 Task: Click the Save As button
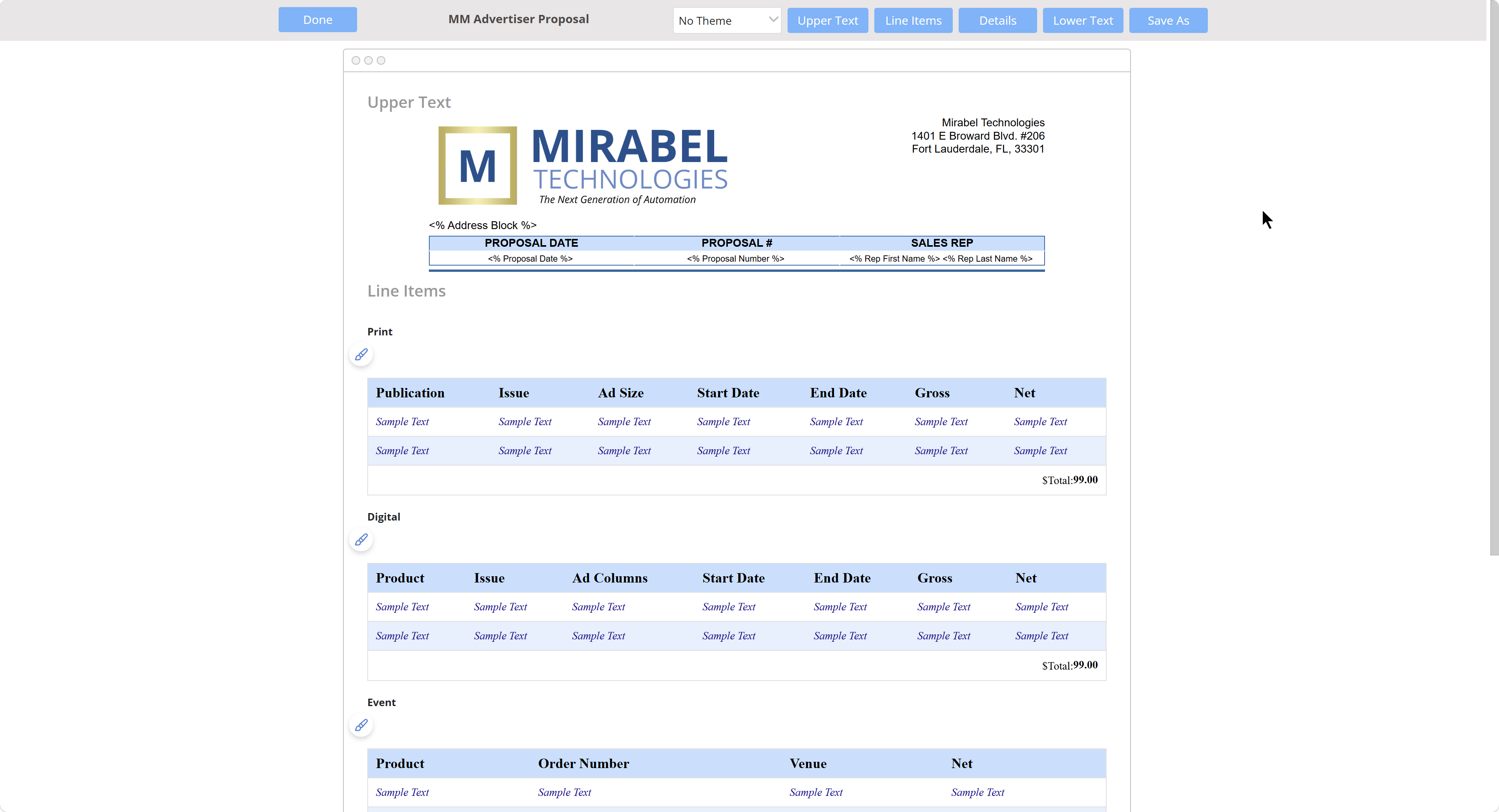point(1168,20)
